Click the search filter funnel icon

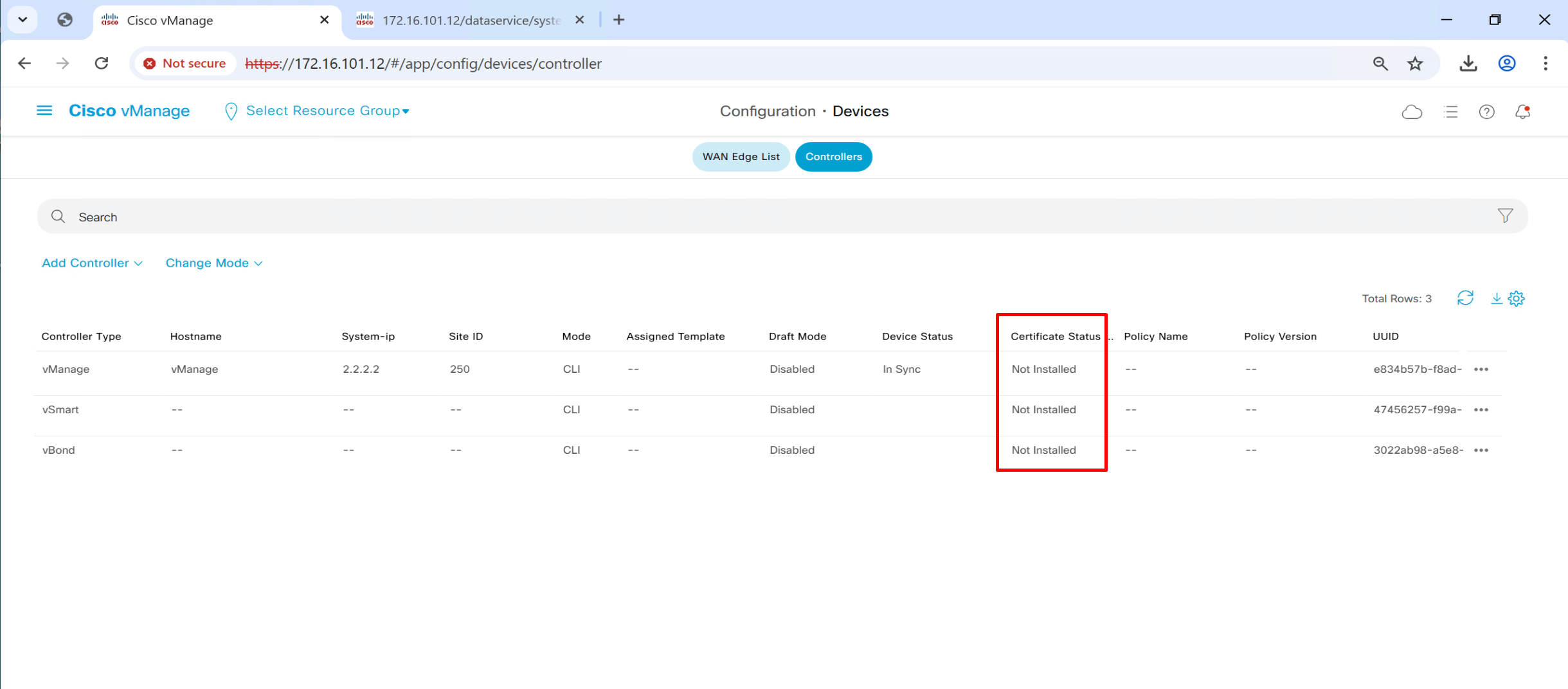(1505, 216)
